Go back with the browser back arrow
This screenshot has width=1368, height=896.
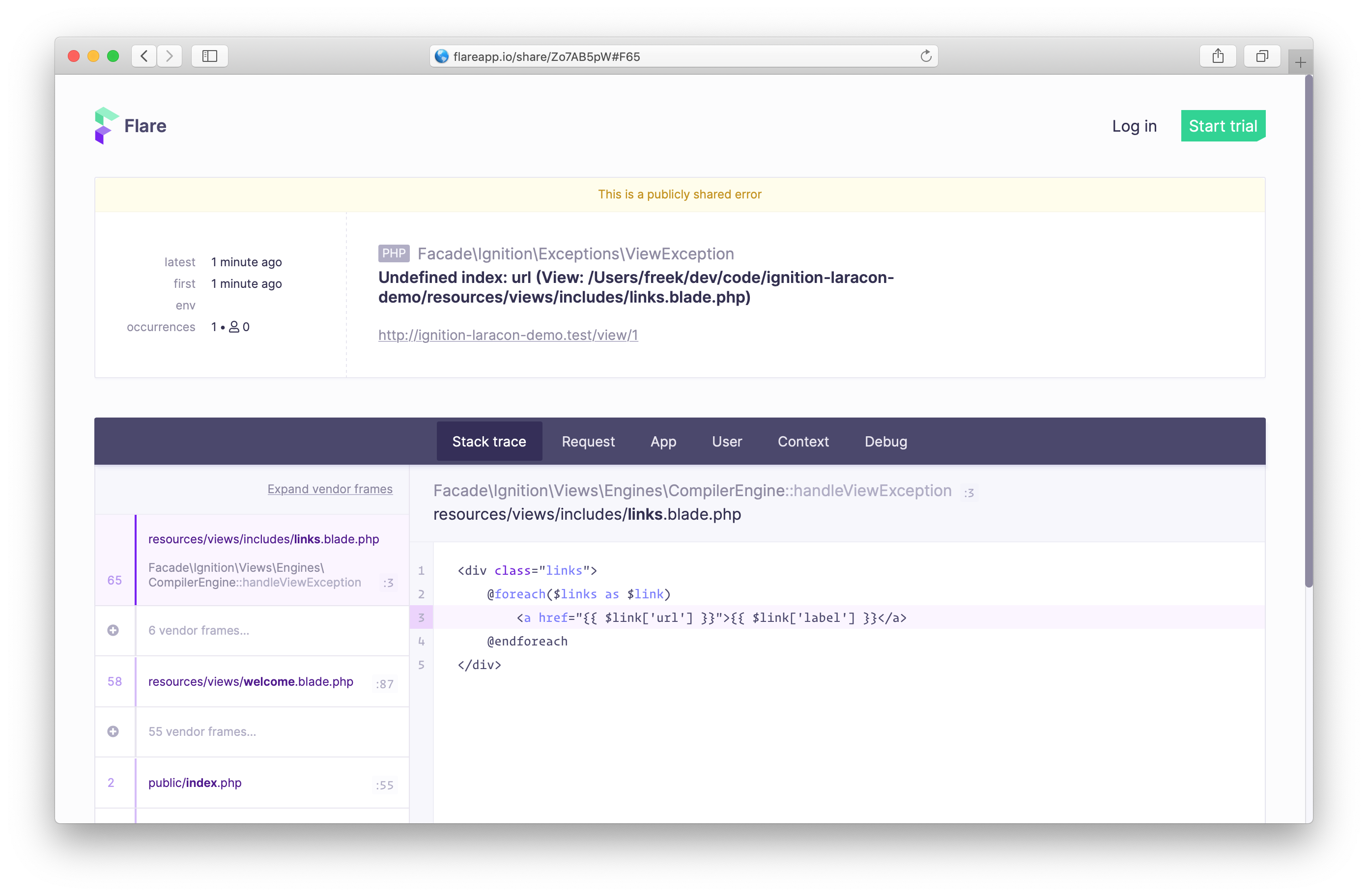click(x=144, y=56)
